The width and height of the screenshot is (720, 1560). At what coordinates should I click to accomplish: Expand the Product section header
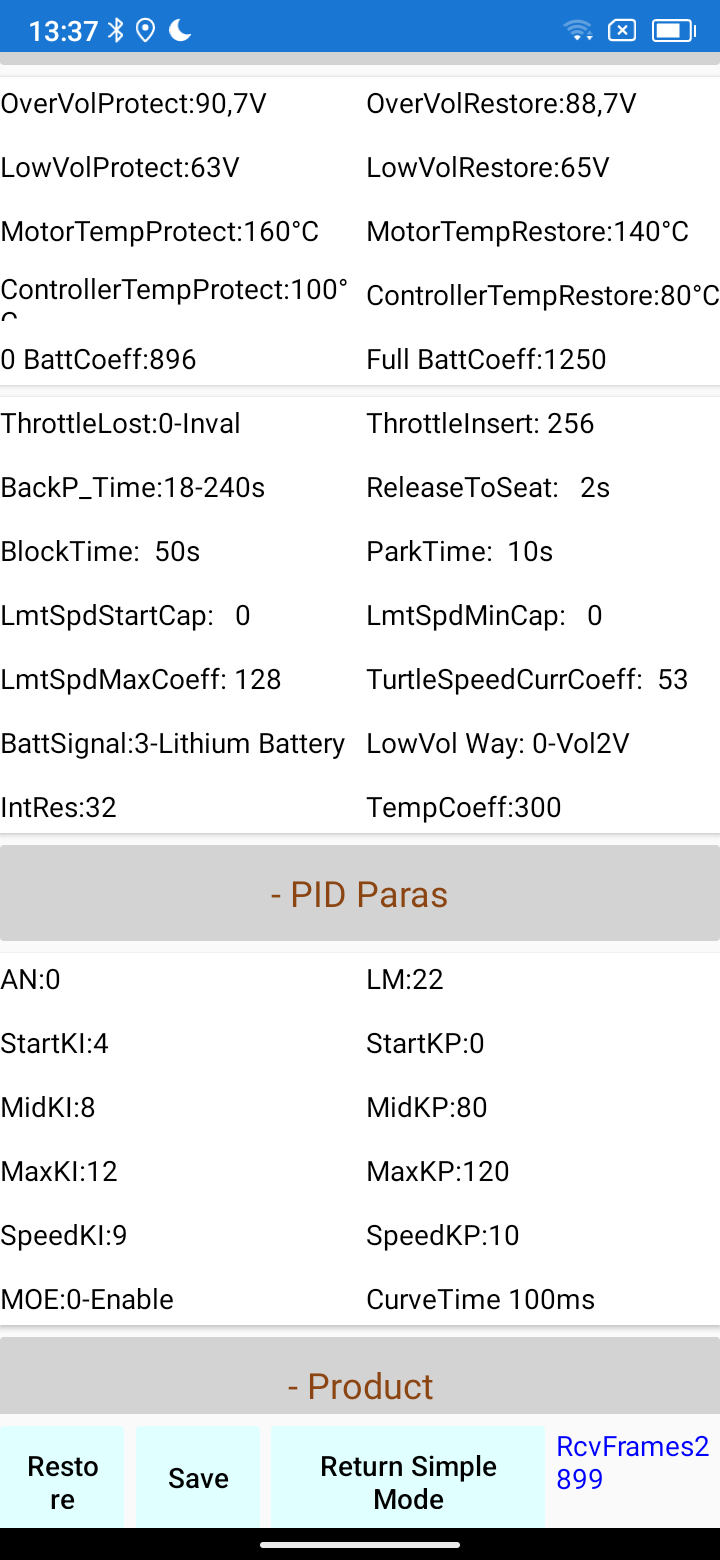point(360,1386)
